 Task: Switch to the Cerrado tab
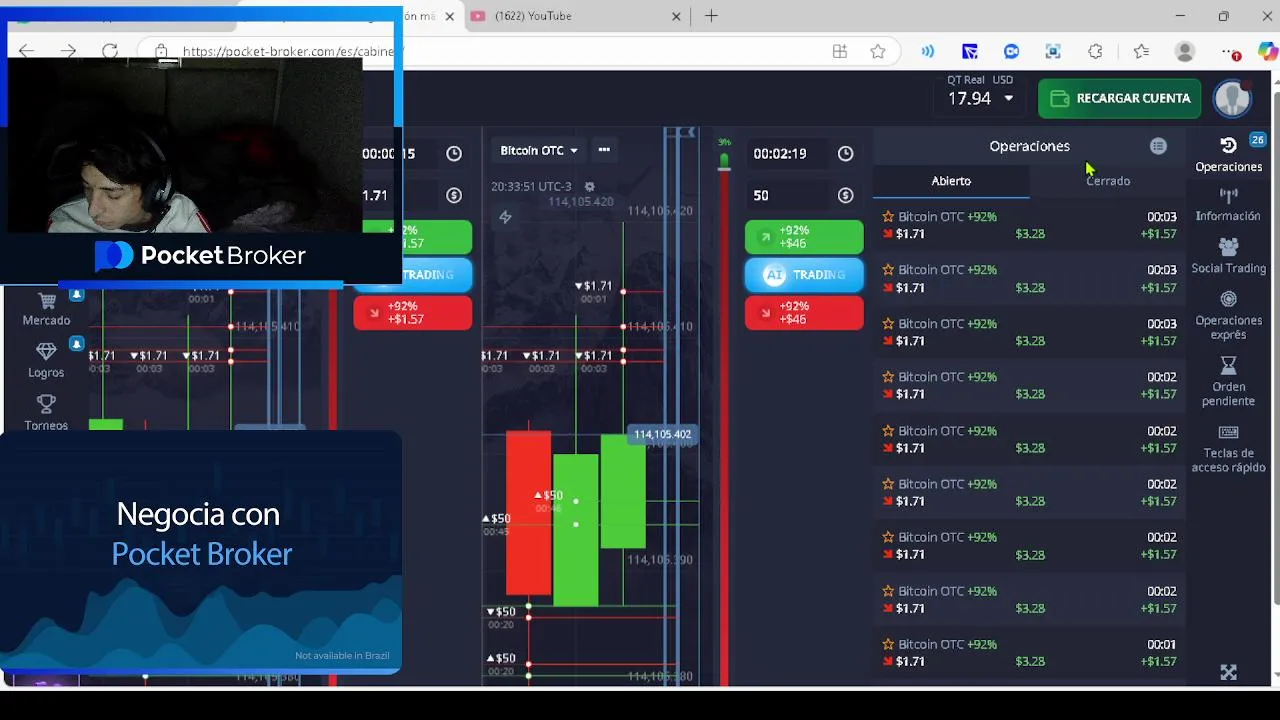pos(1108,181)
